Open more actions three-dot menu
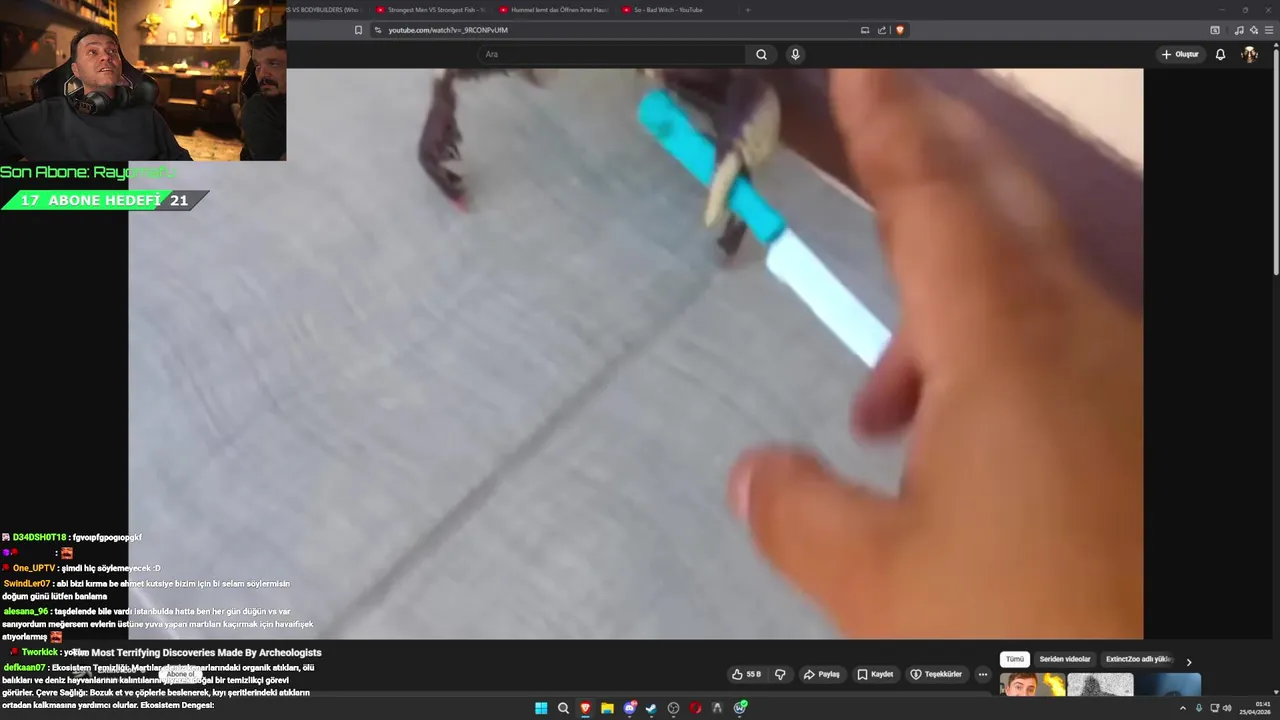Image resolution: width=1280 pixels, height=720 pixels. pyautogui.click(x=982, y=674)
